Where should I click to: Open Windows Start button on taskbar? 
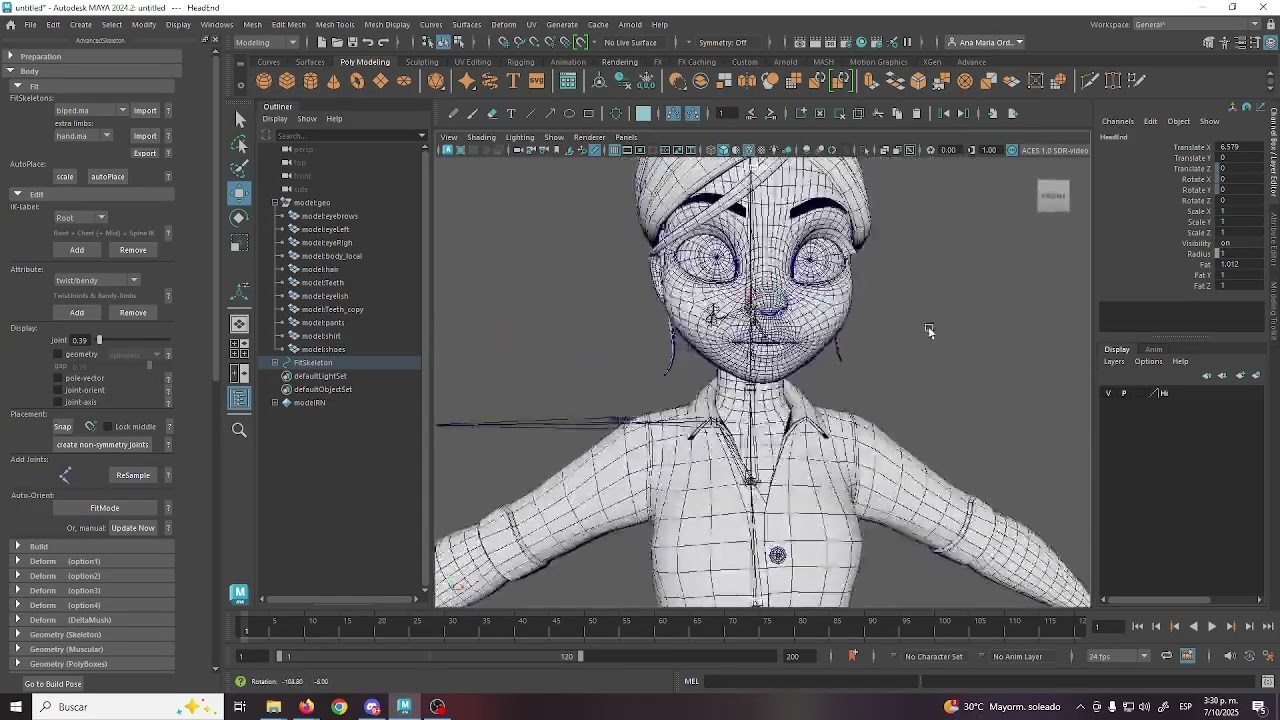click(x=15, y=707)
